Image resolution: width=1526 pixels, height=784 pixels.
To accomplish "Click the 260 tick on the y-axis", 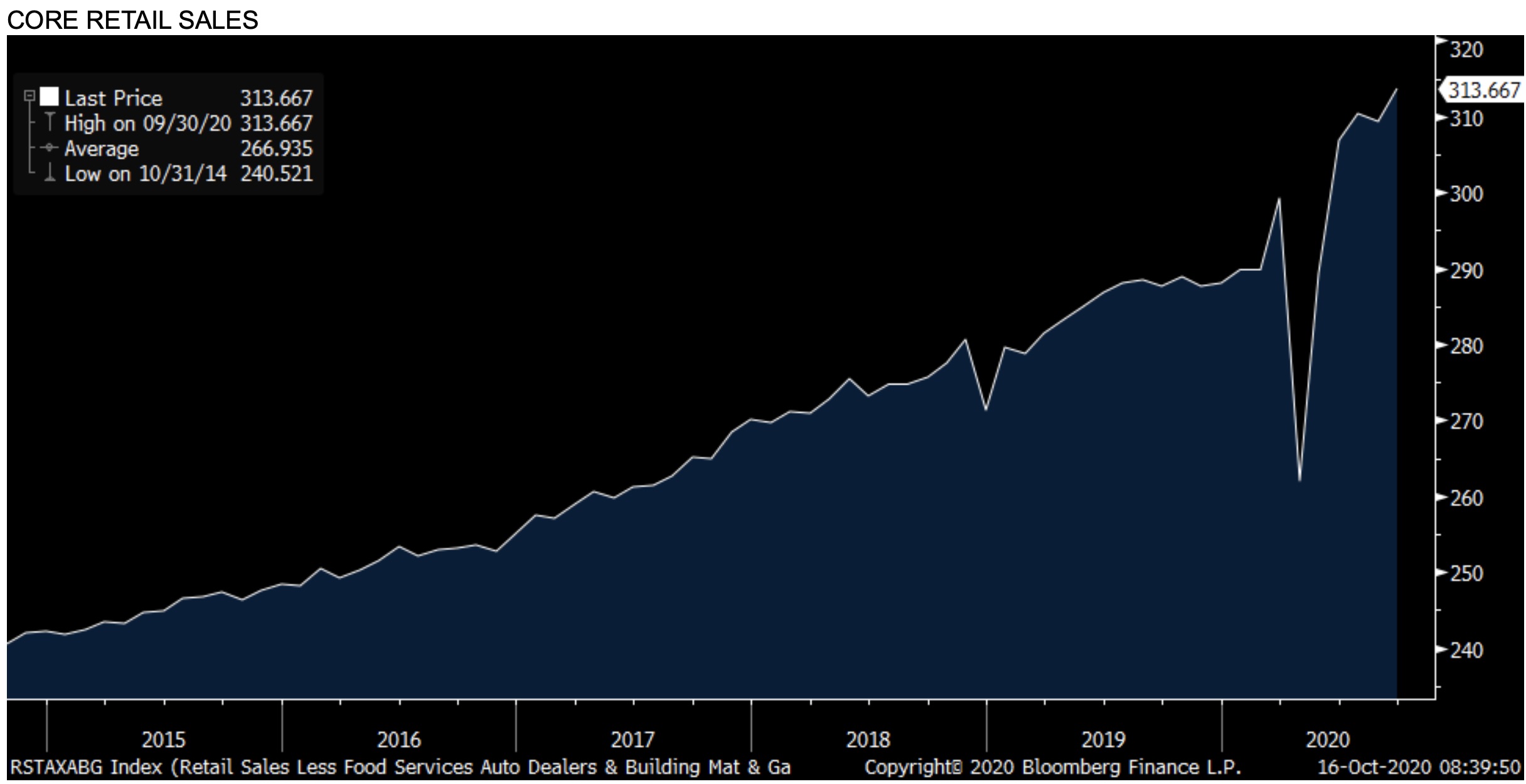I will pos(1466,499).
